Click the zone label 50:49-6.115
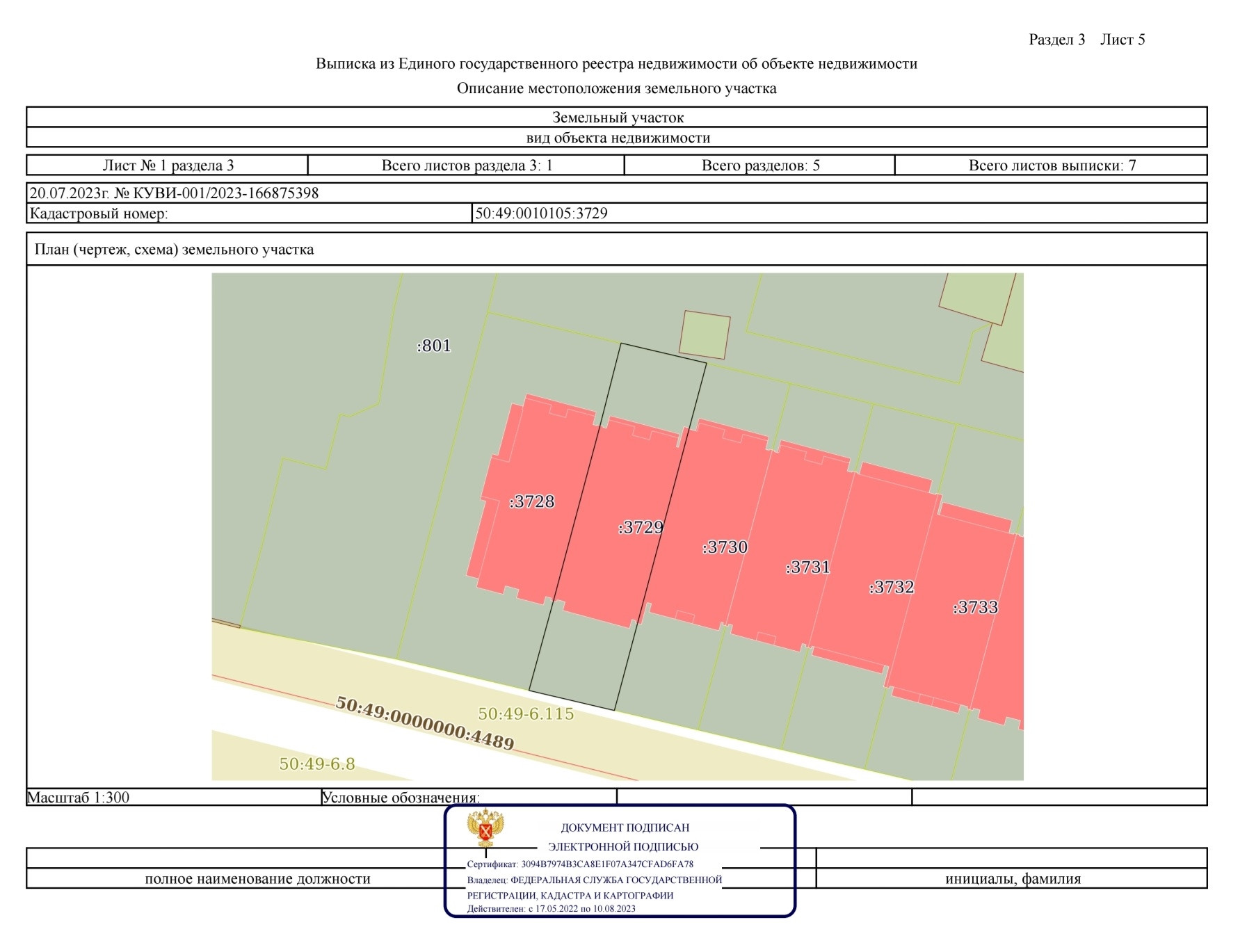Image resolution: width=1247 pixels, height=952 pixels. pos(526,713)
